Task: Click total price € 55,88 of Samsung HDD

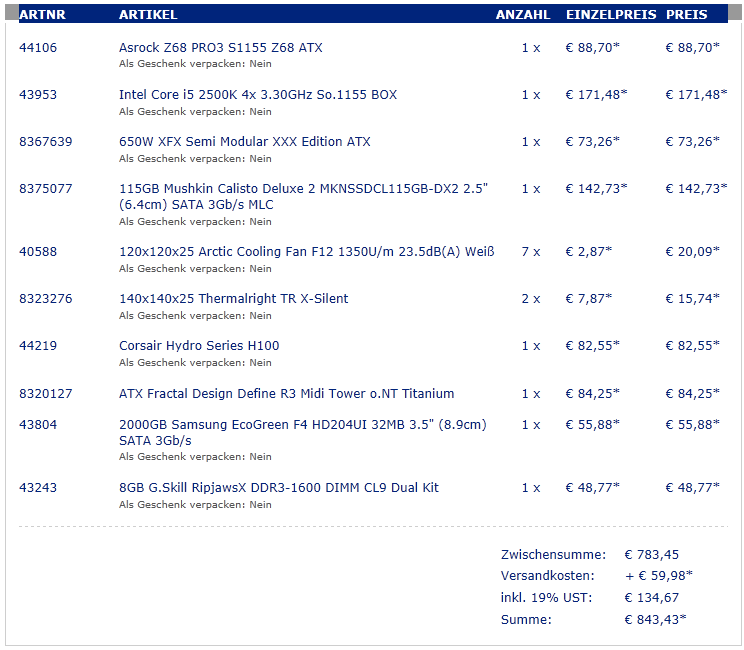Action: (693, 424)
